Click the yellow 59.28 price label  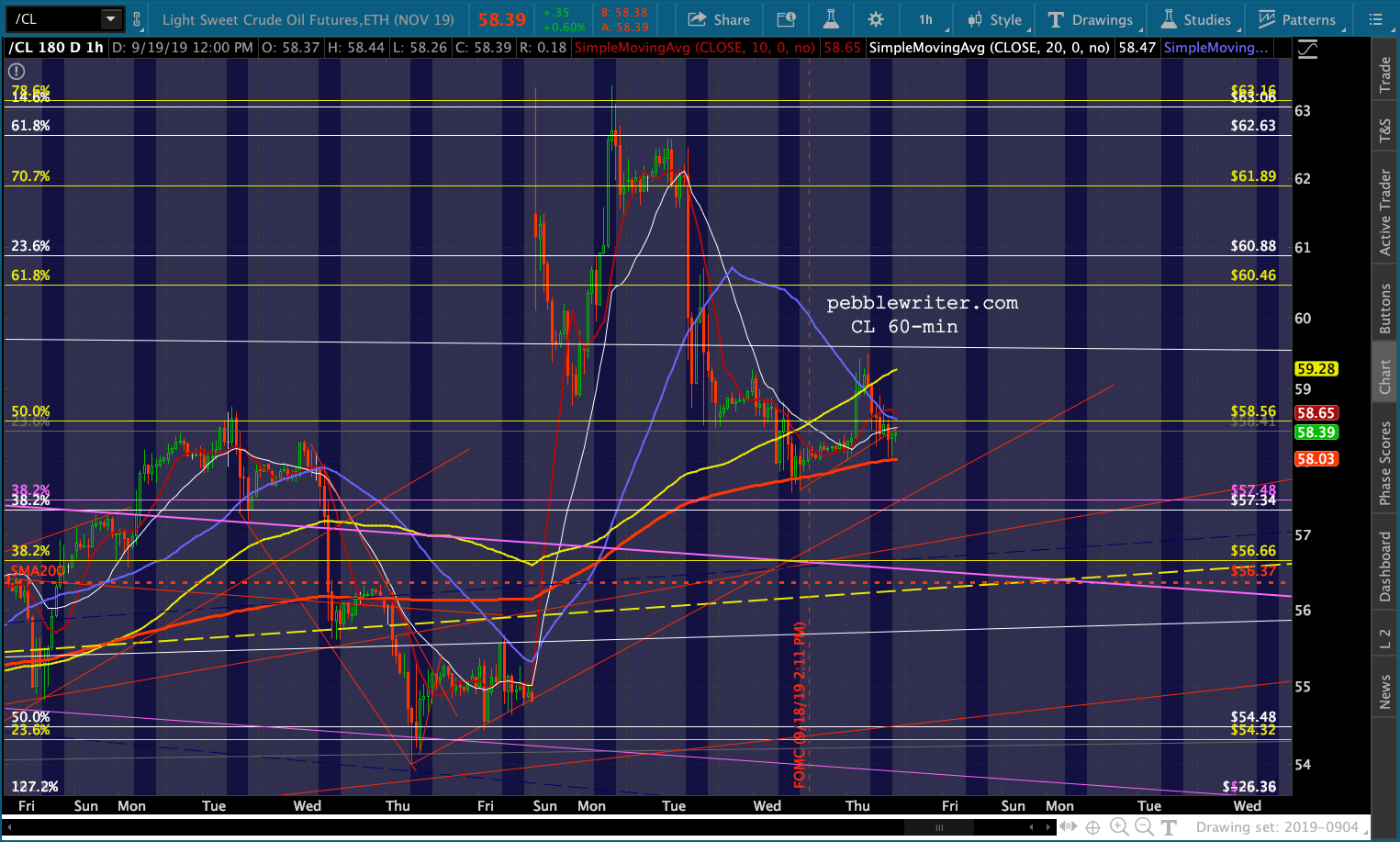point(1316,368)
